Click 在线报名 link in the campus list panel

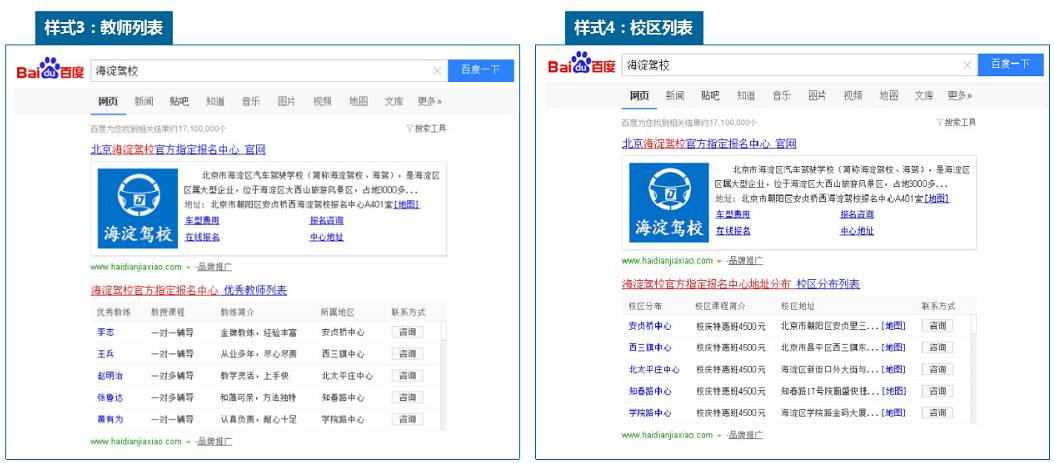pos(733,231)
